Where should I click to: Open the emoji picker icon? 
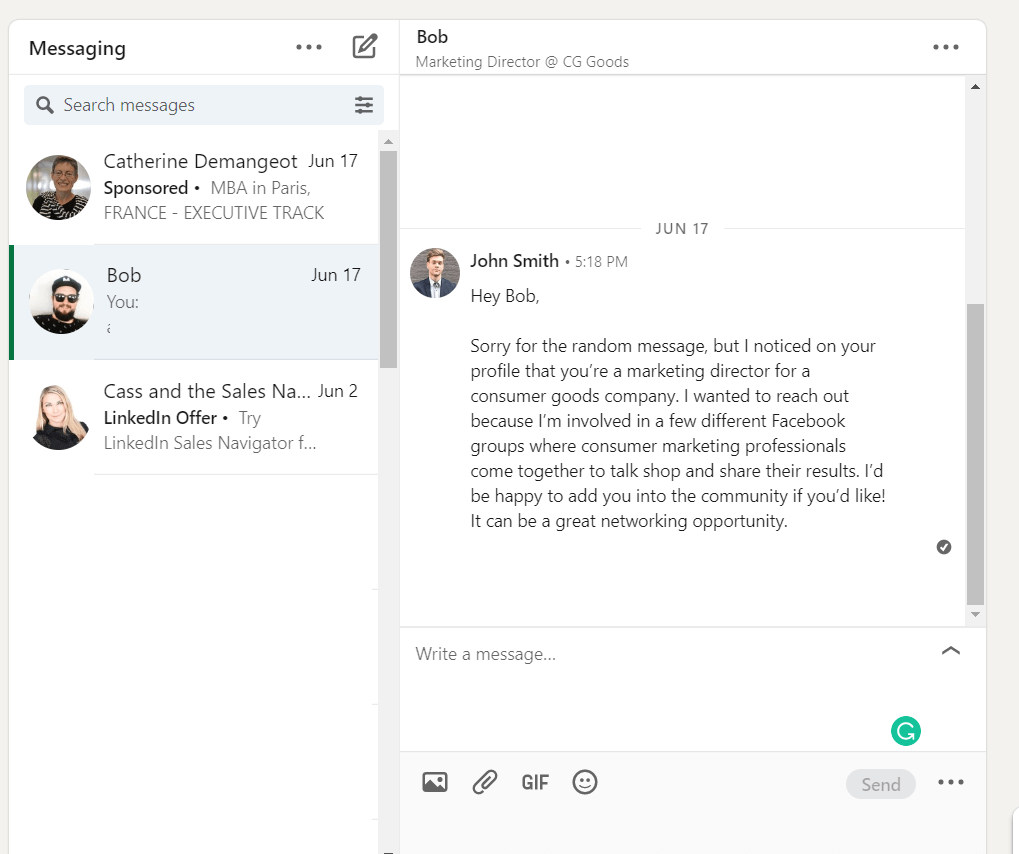coord(584,782)
